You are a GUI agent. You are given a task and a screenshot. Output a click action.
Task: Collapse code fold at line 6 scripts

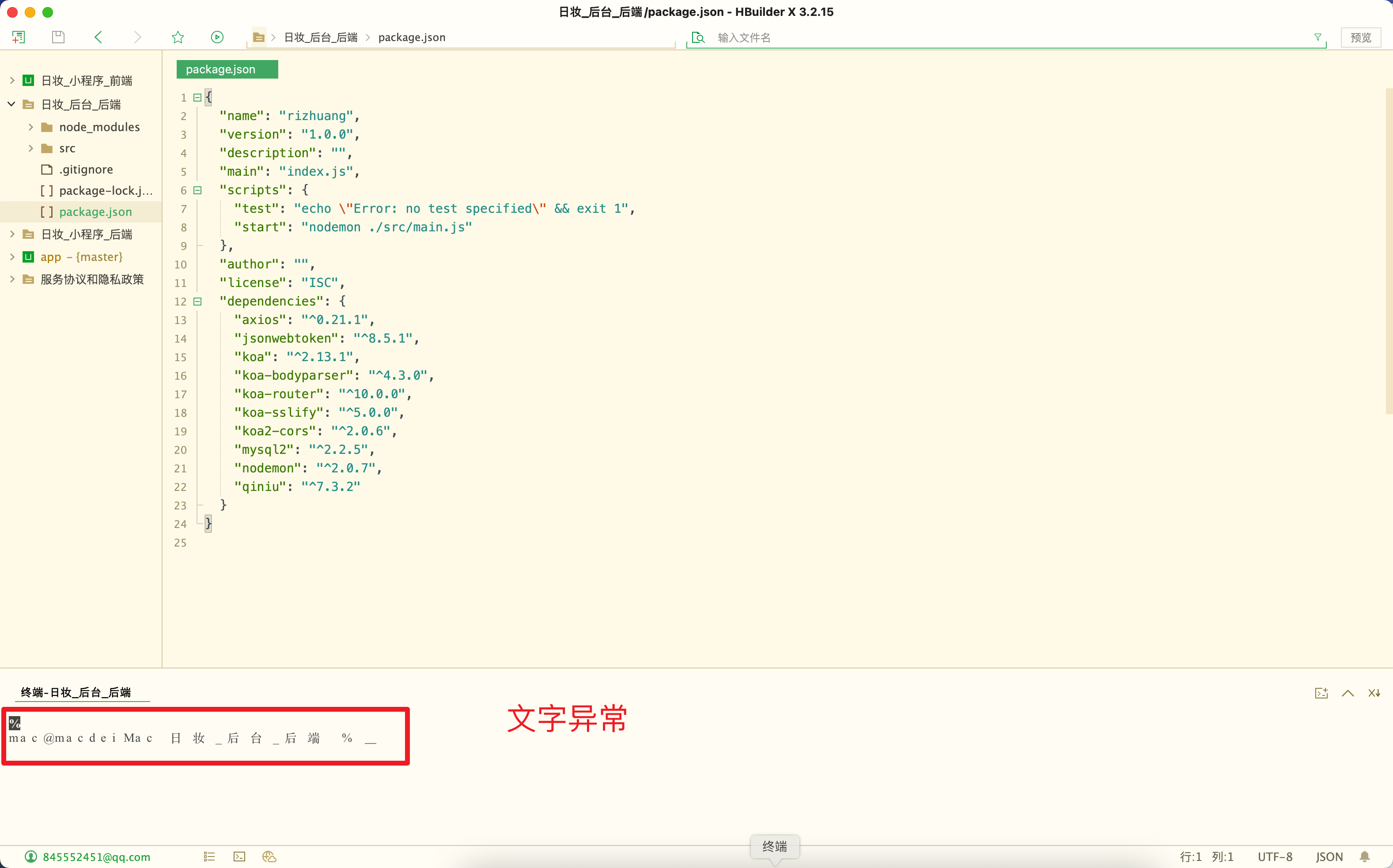197,190
